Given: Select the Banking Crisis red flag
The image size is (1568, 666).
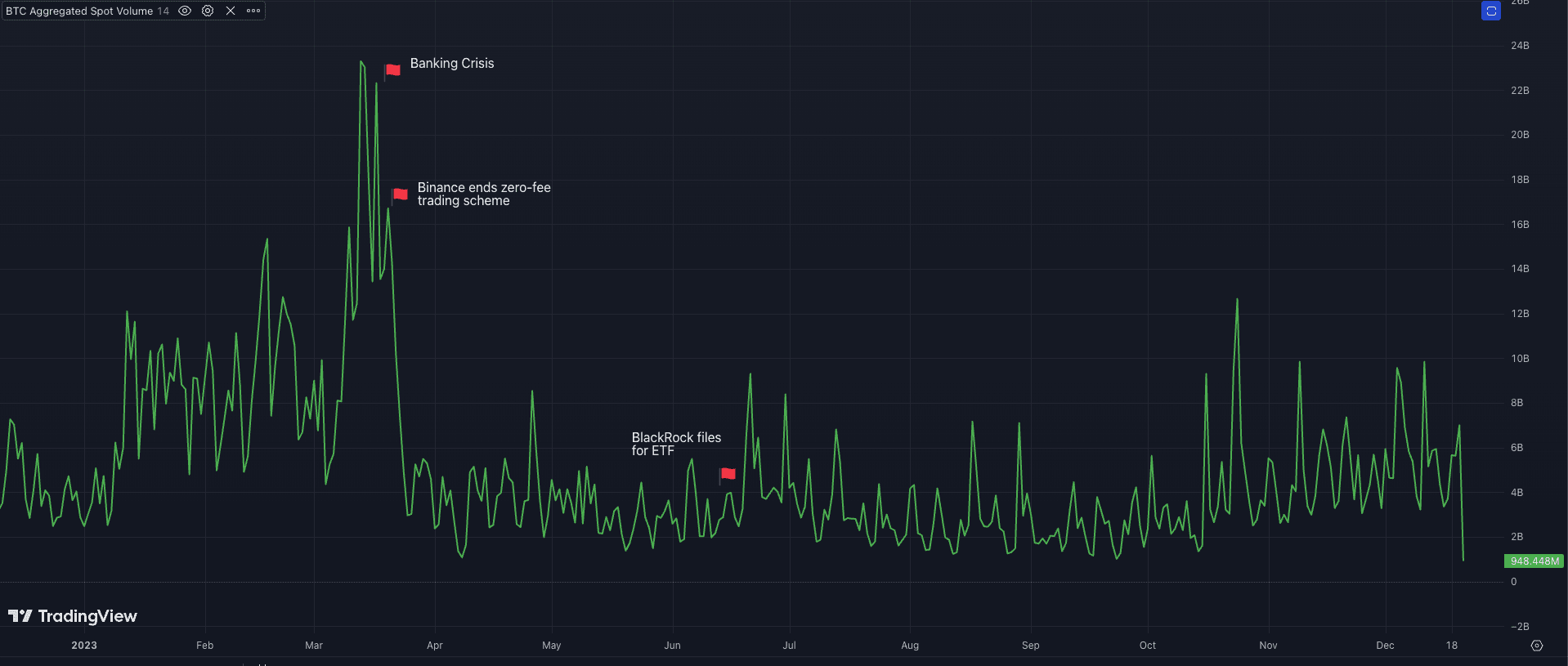Looking at the screenshot, I should pos(392,70).
